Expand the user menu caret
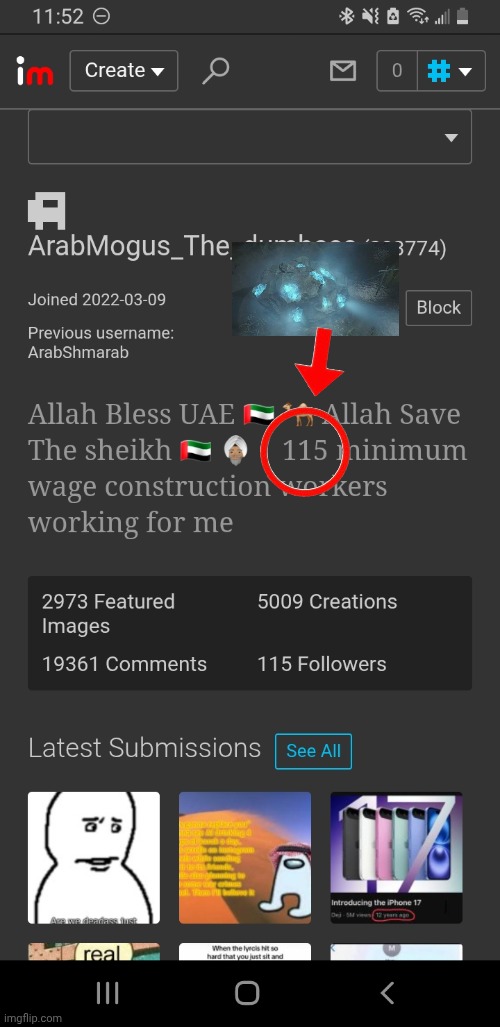The height and width of the screenshot is (1027, 500). [465, 71]
